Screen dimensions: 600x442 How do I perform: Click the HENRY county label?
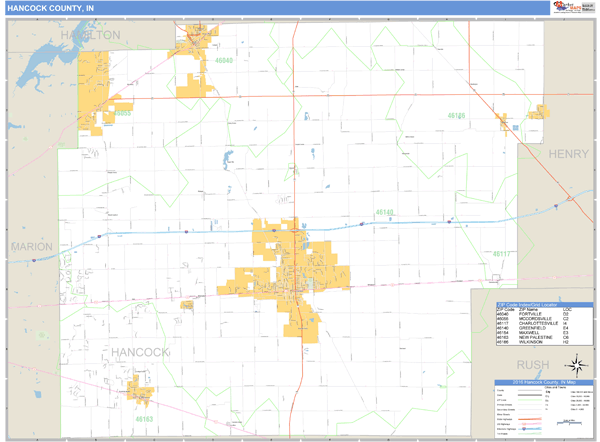pos(568,153)
